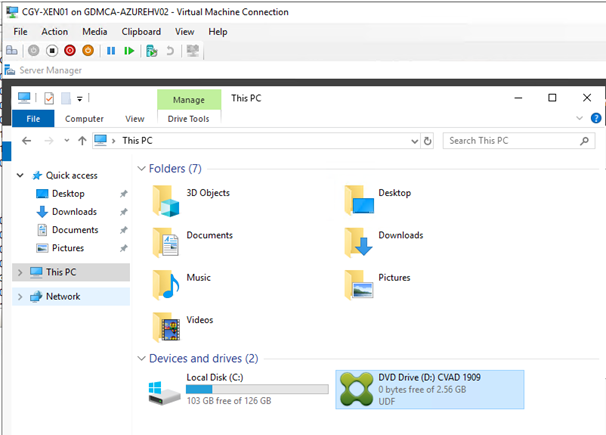Click Enhanced Session icon in VM toolbar
The image size is (606, 435).
click(192, 51)
